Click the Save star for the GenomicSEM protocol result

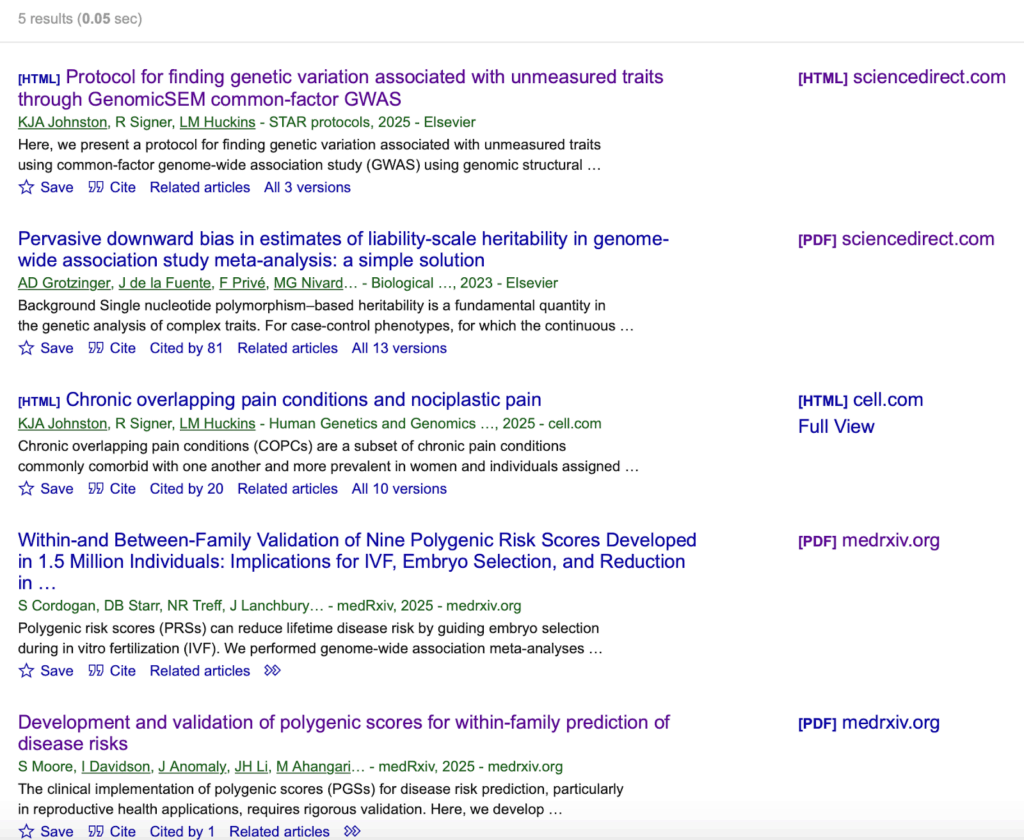(x=27, y=187)
